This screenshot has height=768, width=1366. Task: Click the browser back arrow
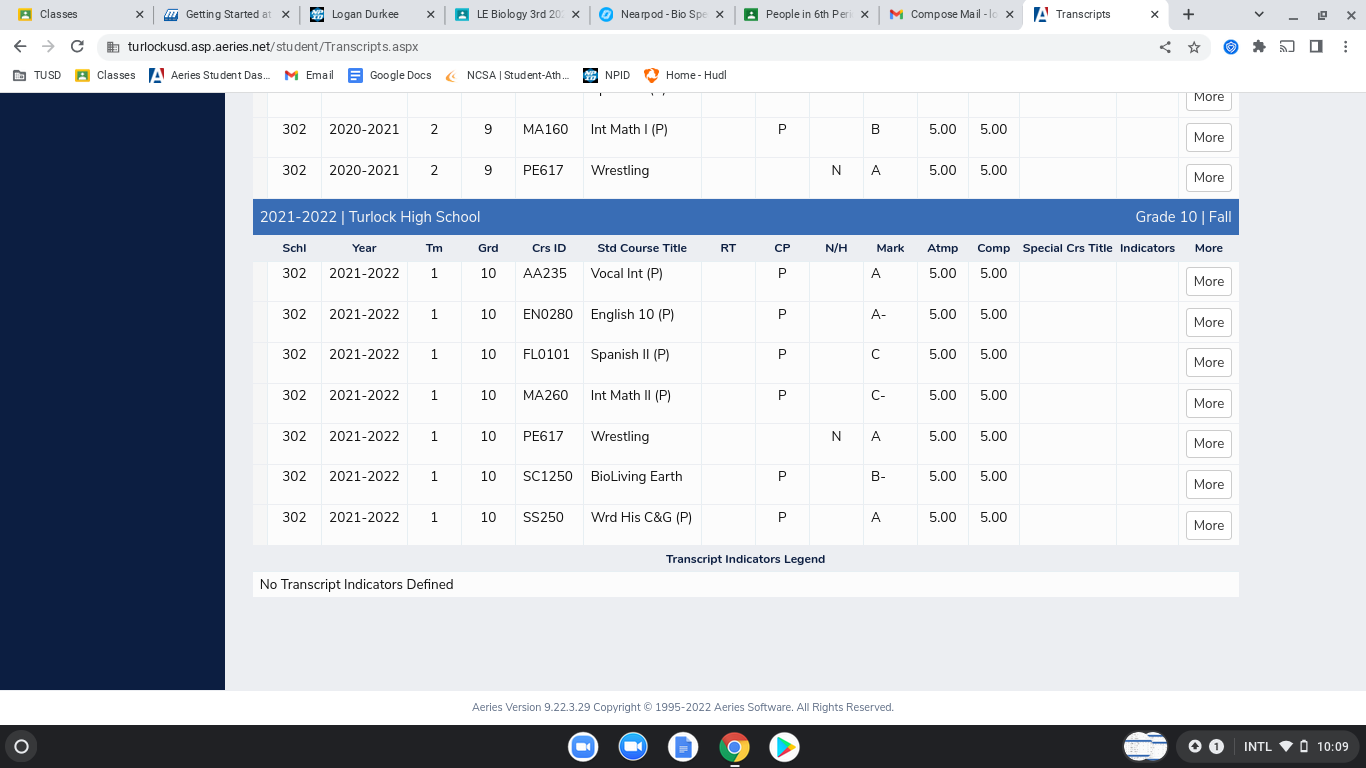coord(20,47)
